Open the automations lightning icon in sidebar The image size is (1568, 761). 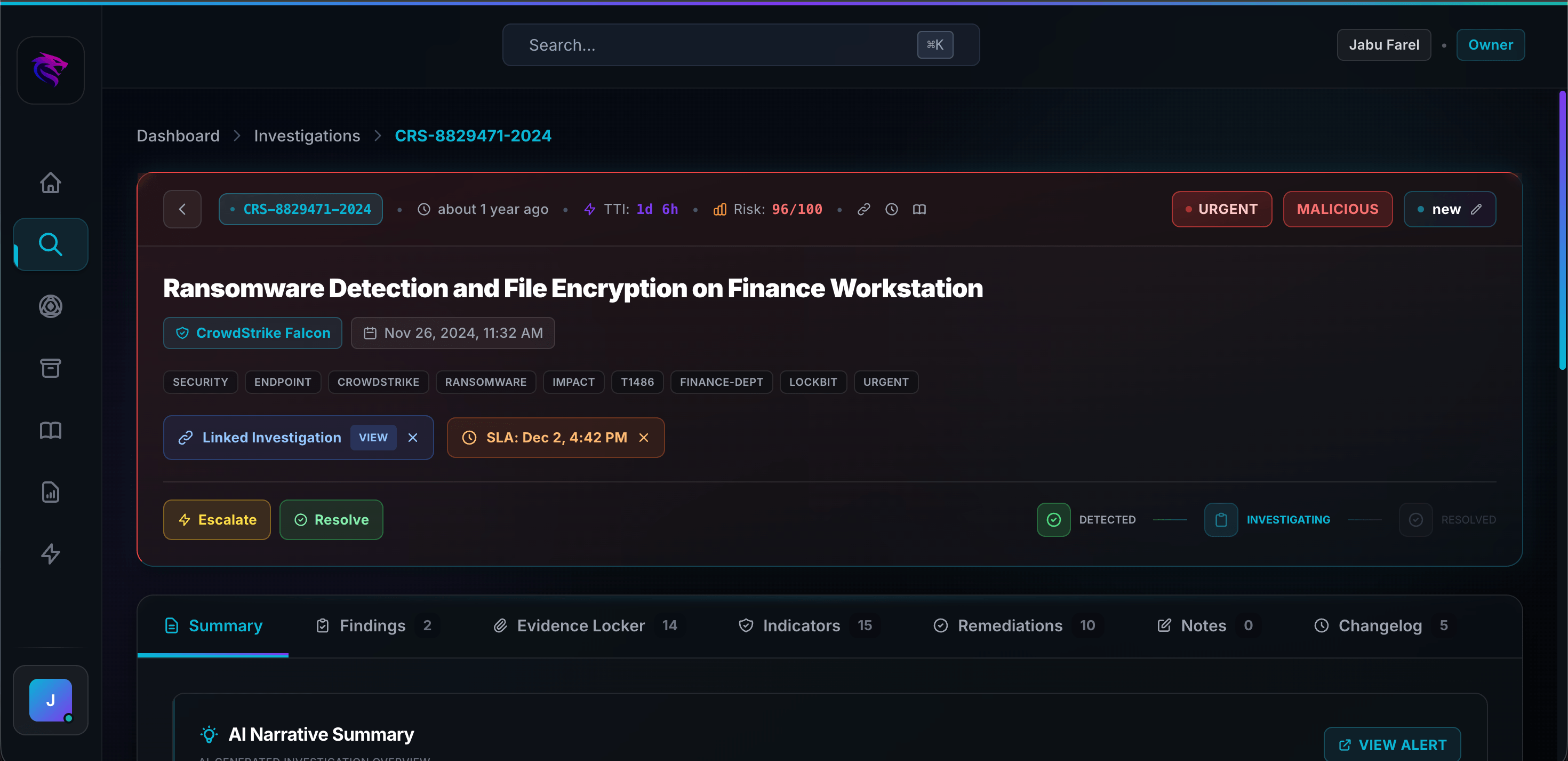click(51, 554)
